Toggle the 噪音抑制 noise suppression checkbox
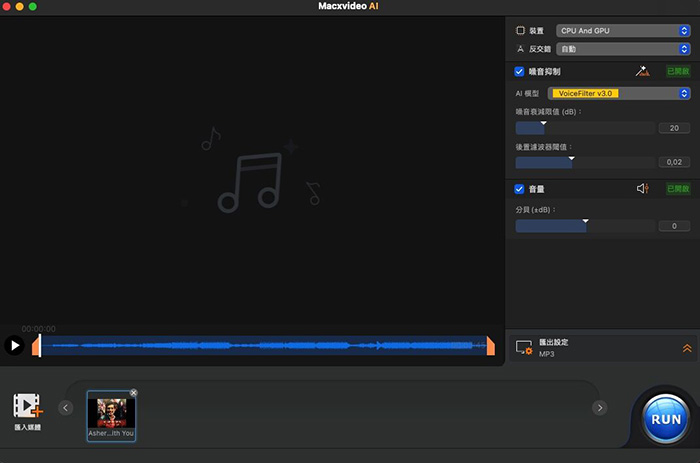This screenshot has height=463, width=700. pyautogui.click(x=519, y=71)
